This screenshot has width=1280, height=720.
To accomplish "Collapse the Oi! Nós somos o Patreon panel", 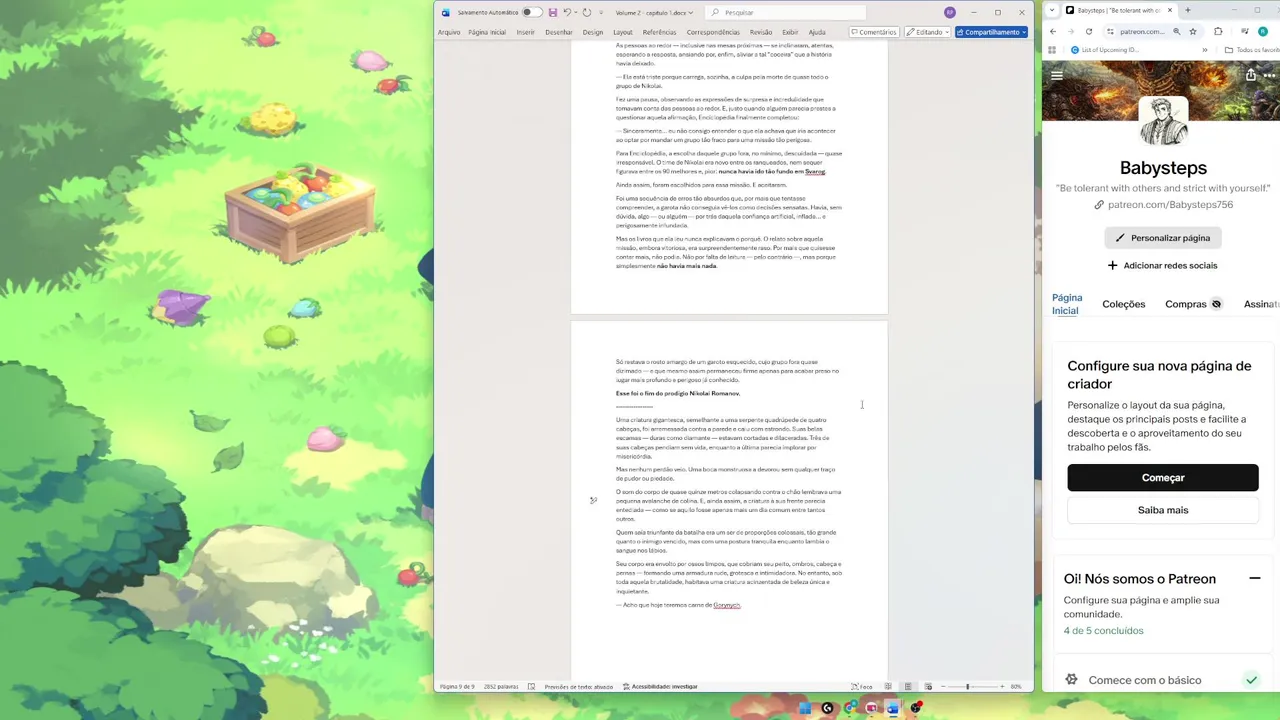I will 1254,578.
